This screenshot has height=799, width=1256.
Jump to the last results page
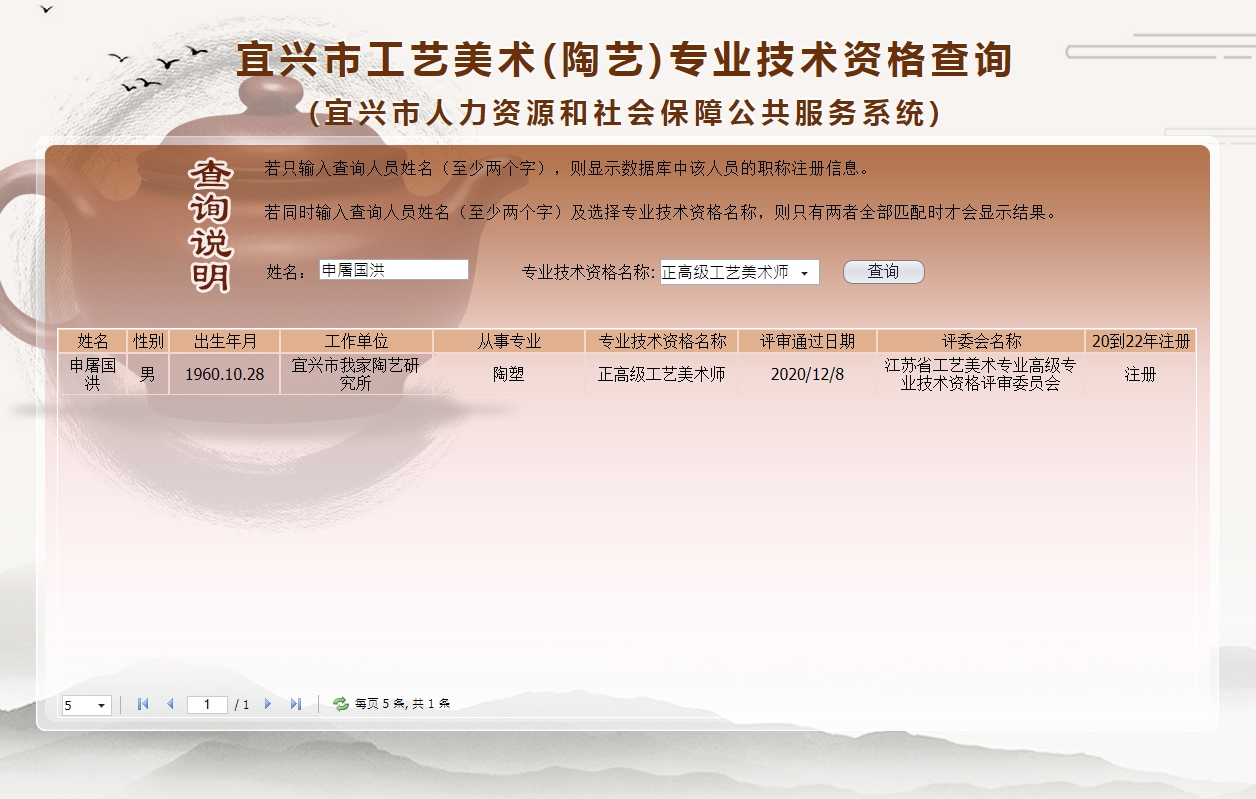295,704
